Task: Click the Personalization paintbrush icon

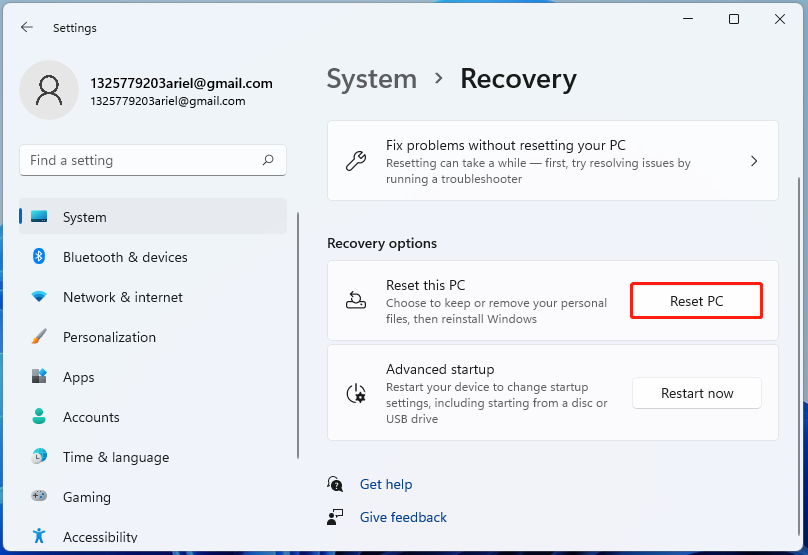Action: [39, 337]
